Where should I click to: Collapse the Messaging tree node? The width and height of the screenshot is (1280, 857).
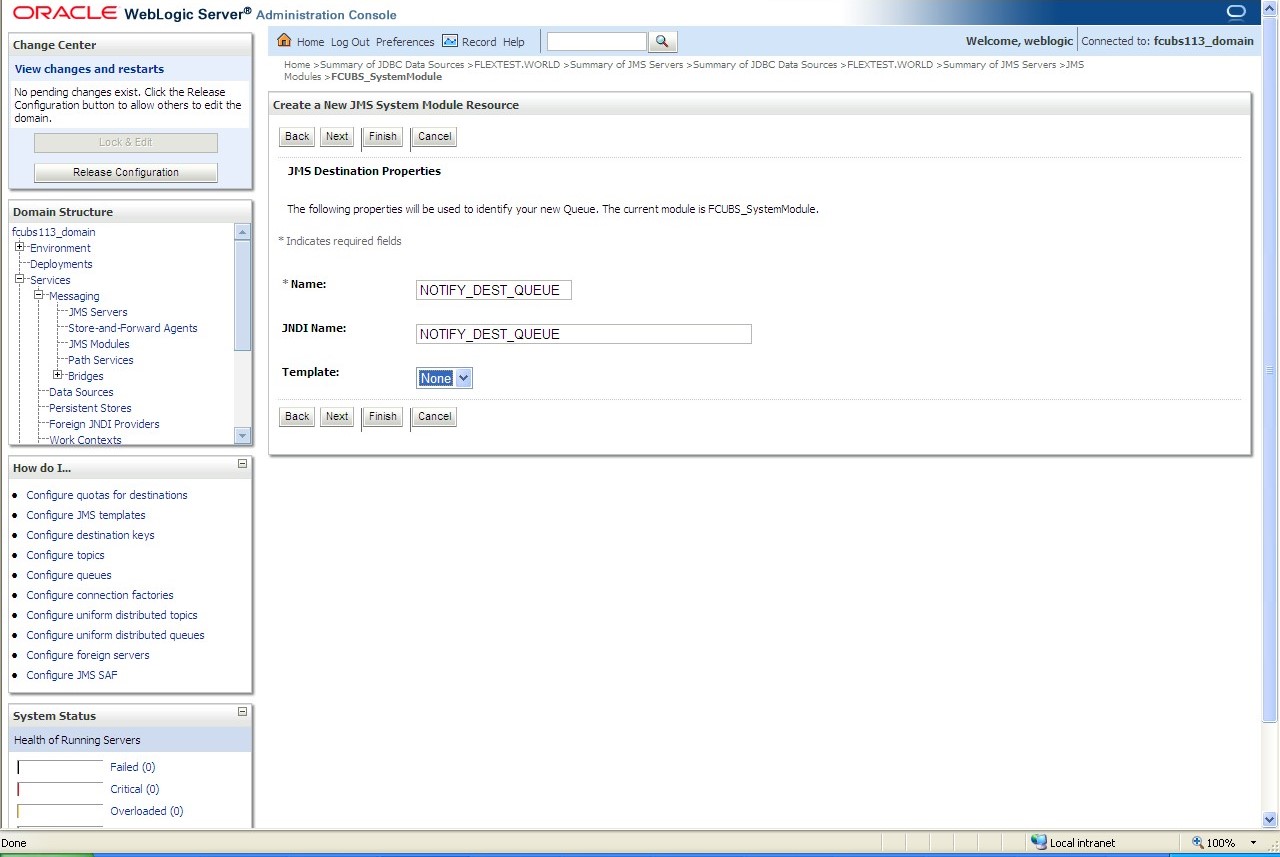[x=39, y=295]
